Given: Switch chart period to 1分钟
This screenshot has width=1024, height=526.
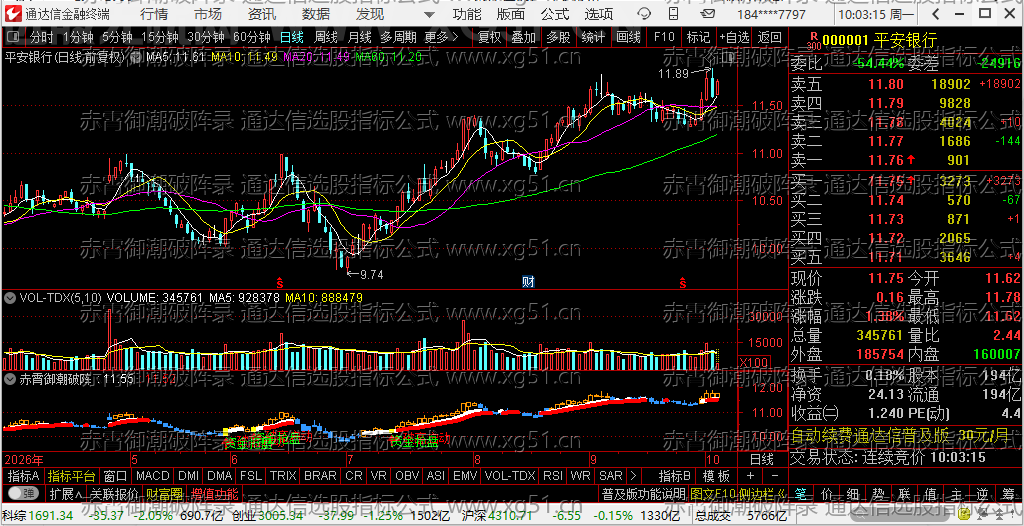Looking at the screenshot, I should pyautogui.click(x=78, y=37).
